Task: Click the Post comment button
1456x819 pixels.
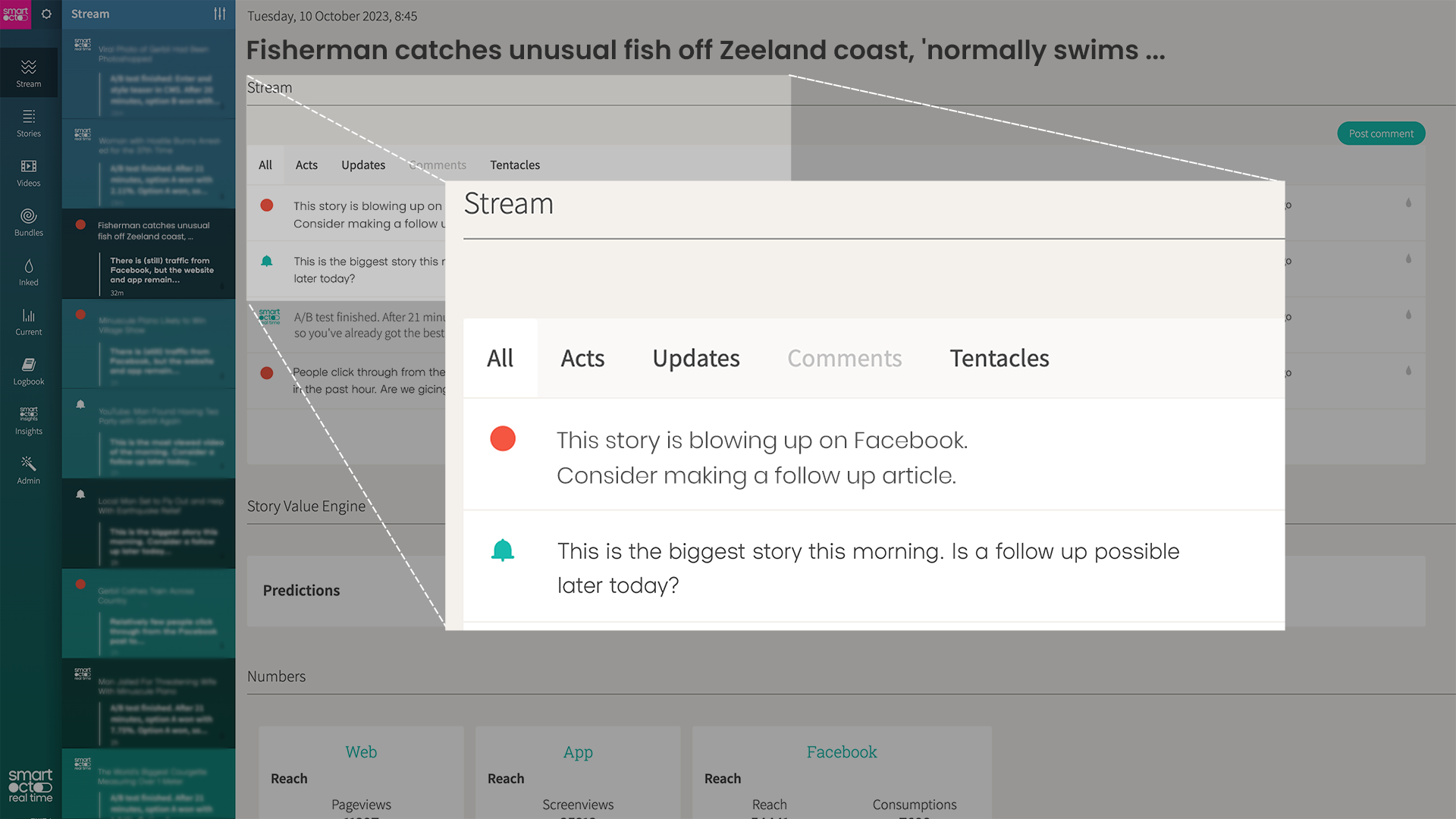Action: tap(1380, 133)
